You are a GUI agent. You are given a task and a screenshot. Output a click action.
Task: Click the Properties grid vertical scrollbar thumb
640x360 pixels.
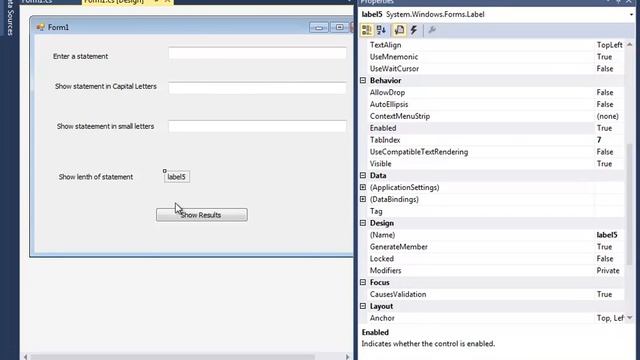pos(629,204)
